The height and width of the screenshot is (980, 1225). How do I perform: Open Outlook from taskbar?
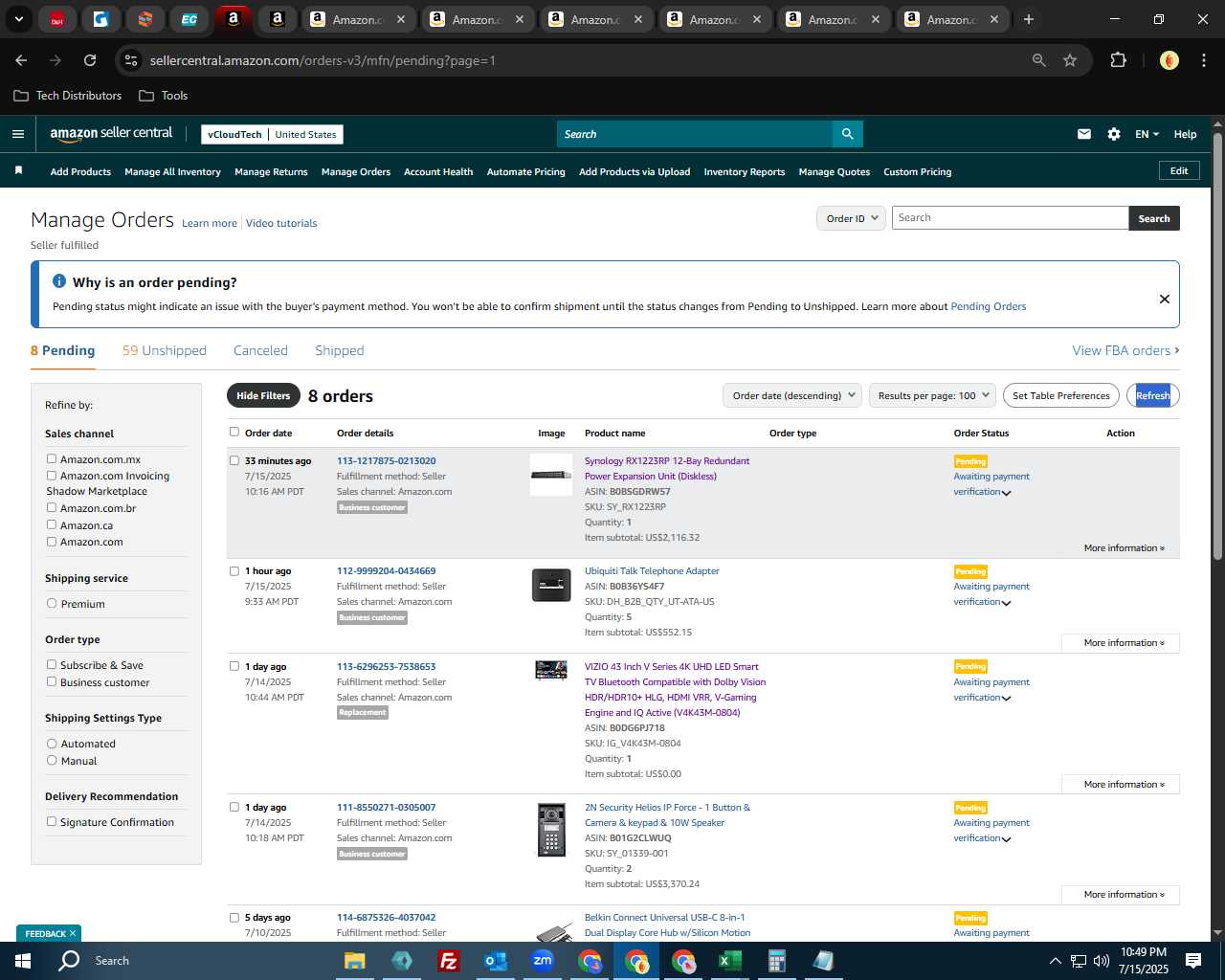(495, 961)
